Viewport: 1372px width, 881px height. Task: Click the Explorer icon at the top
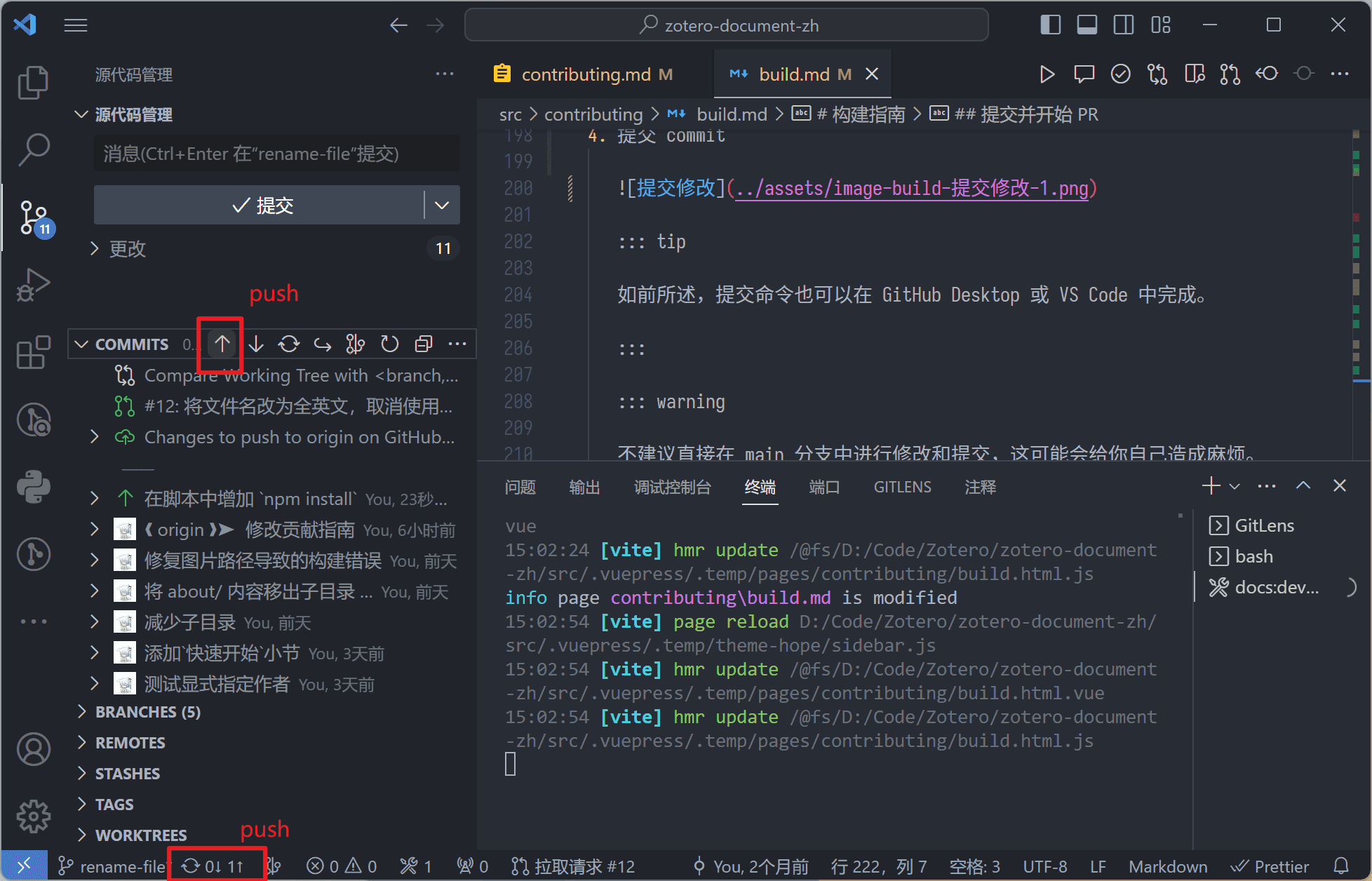(33, 82)
